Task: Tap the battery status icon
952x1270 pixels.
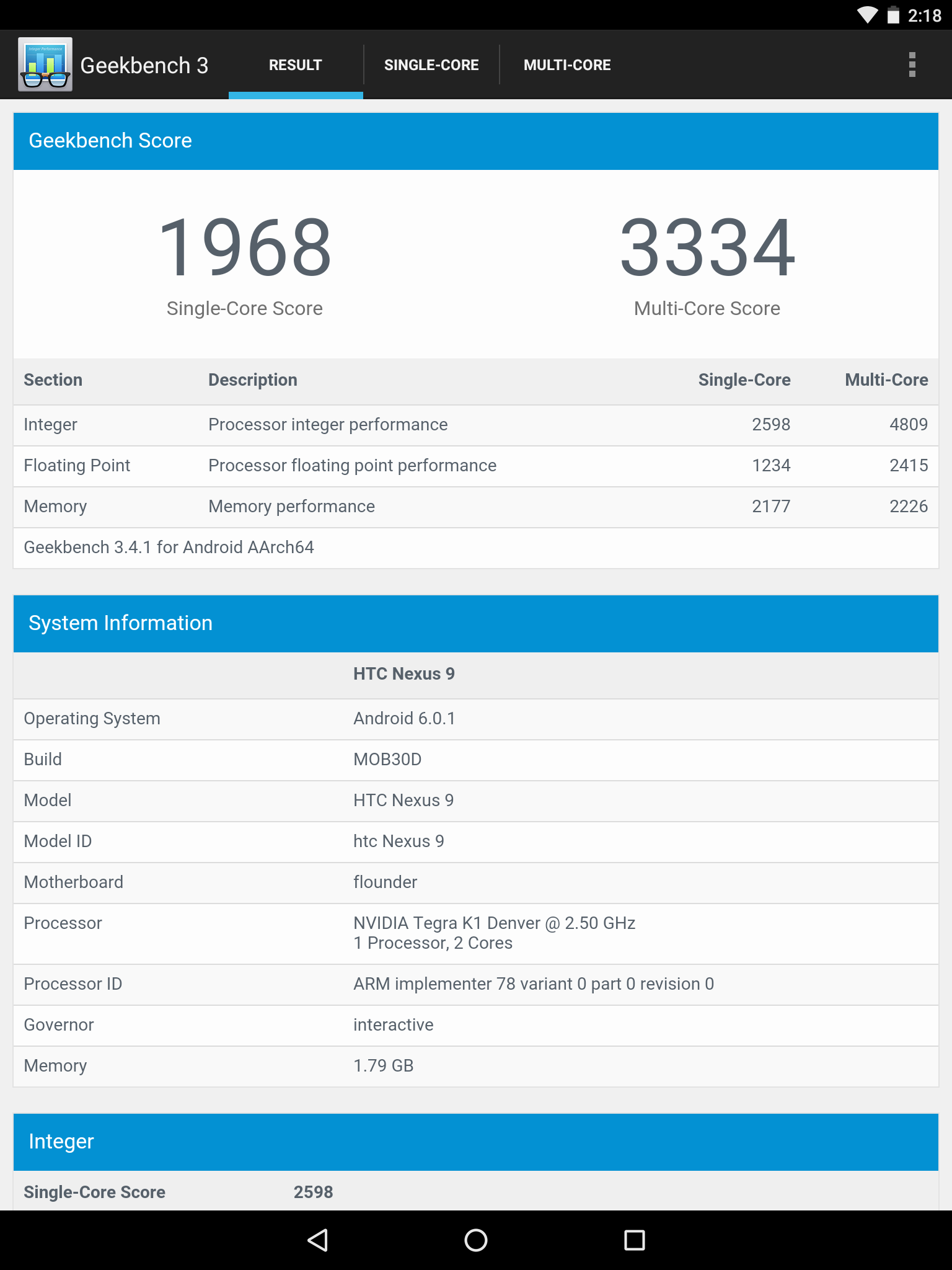Action: [893, 15]
